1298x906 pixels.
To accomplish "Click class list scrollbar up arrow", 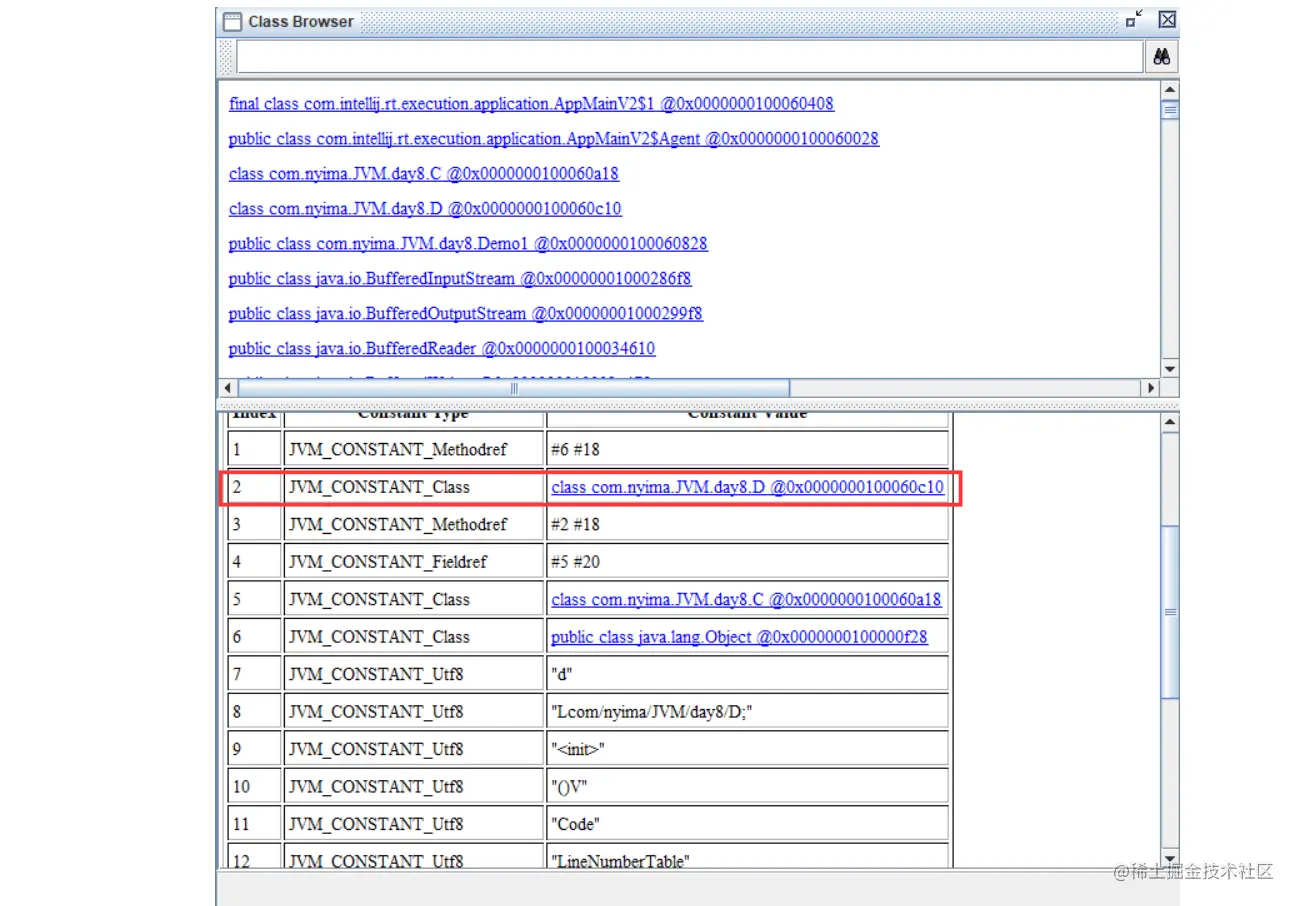I will click(1169, 89).
